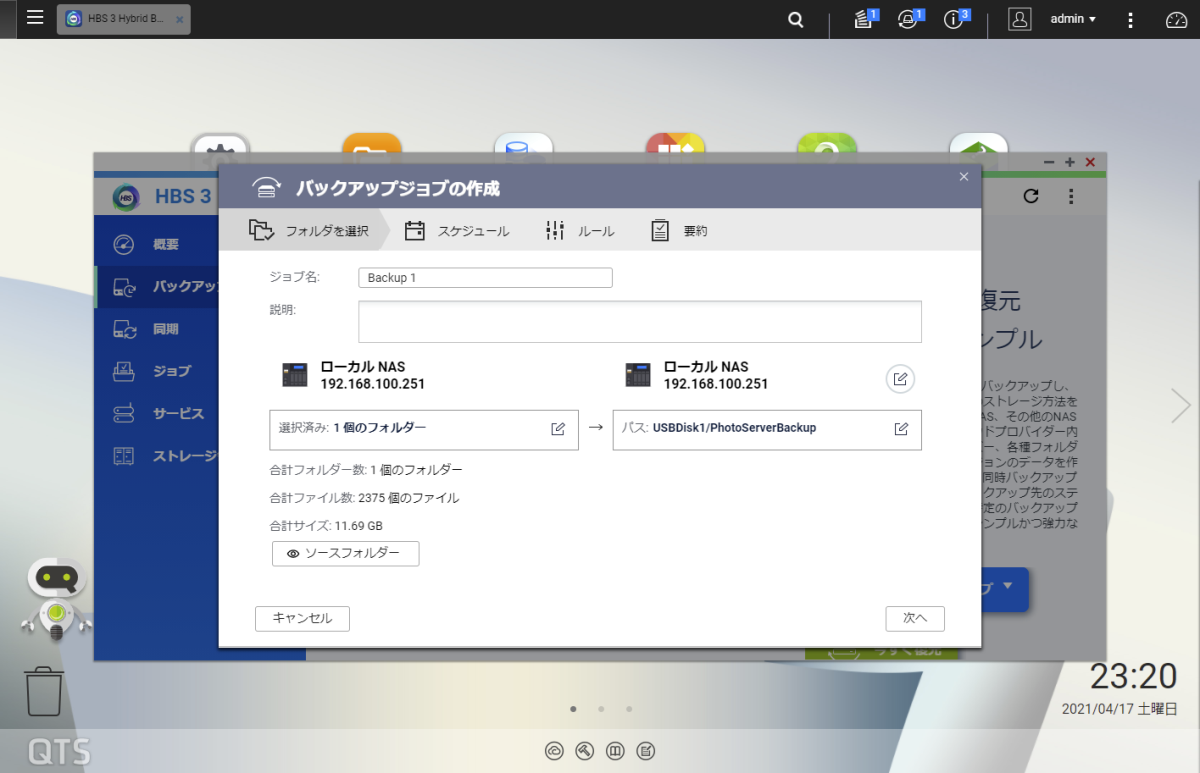Click the キャンセル button
The width and height of the screenshot is (1200, 773).
point(302,618)
